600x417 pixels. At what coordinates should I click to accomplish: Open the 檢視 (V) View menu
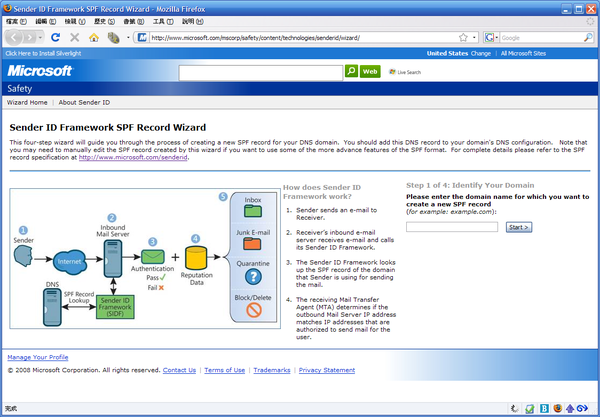(x=75, y=21)
